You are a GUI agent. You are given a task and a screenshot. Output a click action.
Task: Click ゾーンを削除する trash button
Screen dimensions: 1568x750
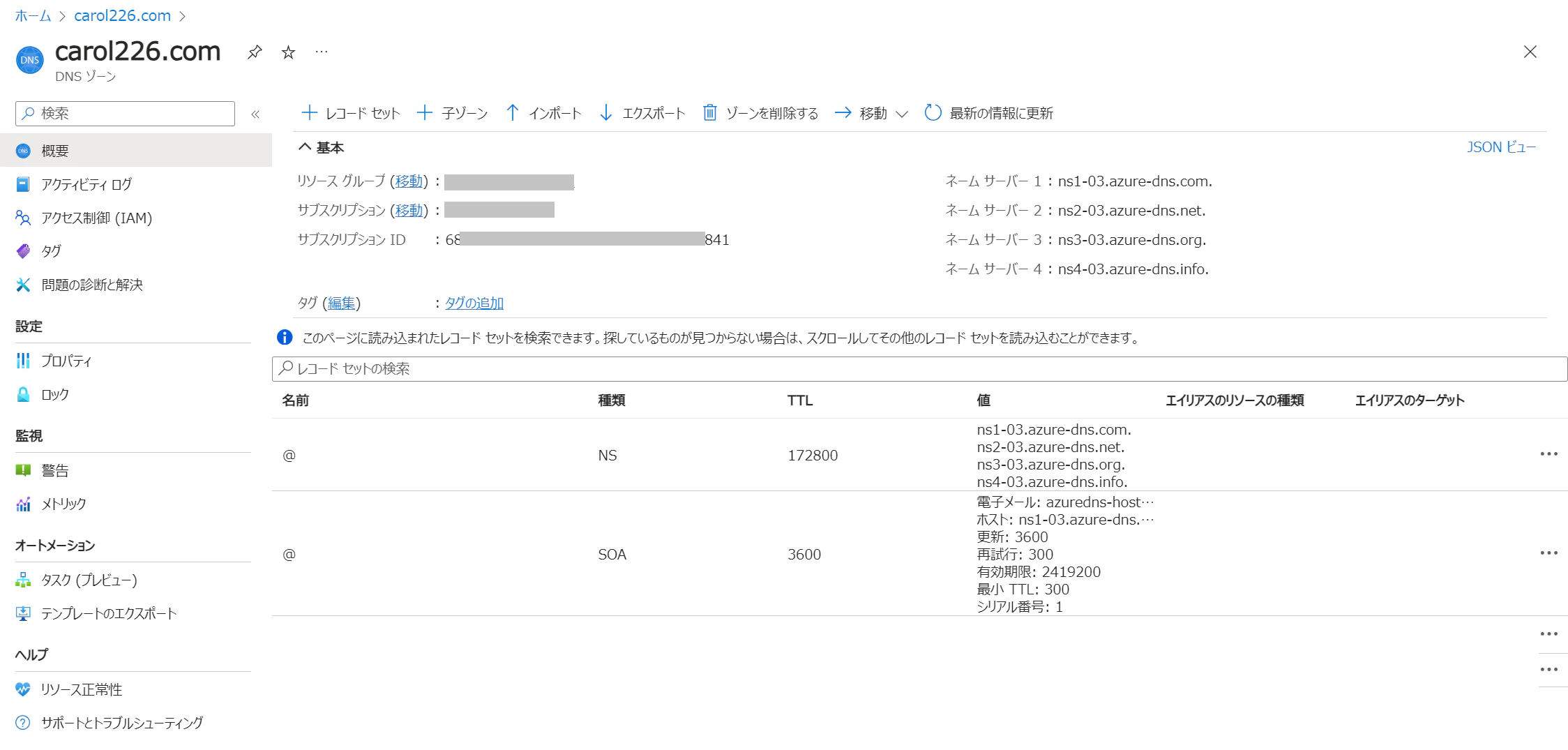[760, 113]
